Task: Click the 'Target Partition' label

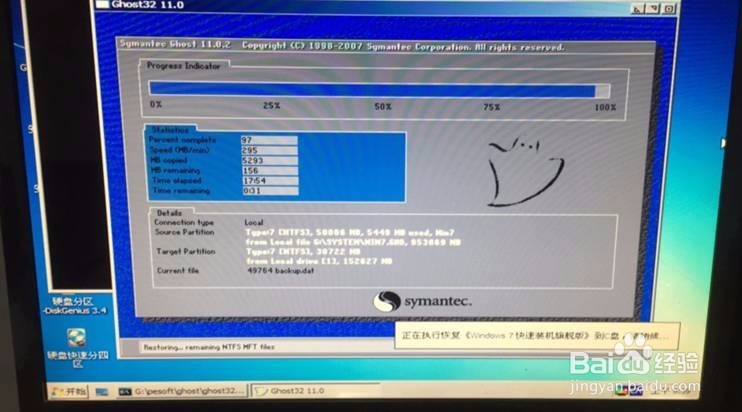Action: [x=186, y=252]
